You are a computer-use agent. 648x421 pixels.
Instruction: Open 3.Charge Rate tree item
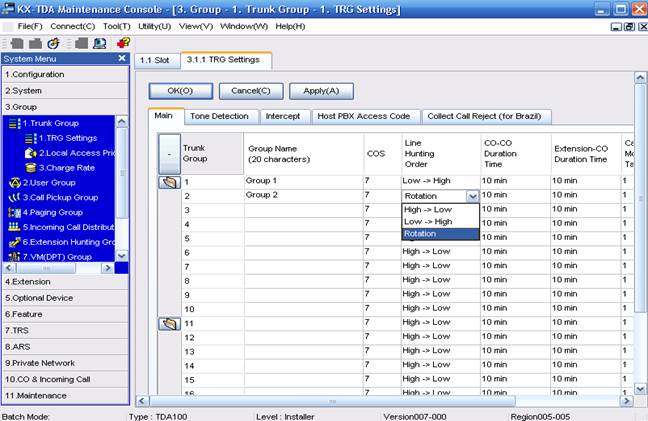pos(60,168)
